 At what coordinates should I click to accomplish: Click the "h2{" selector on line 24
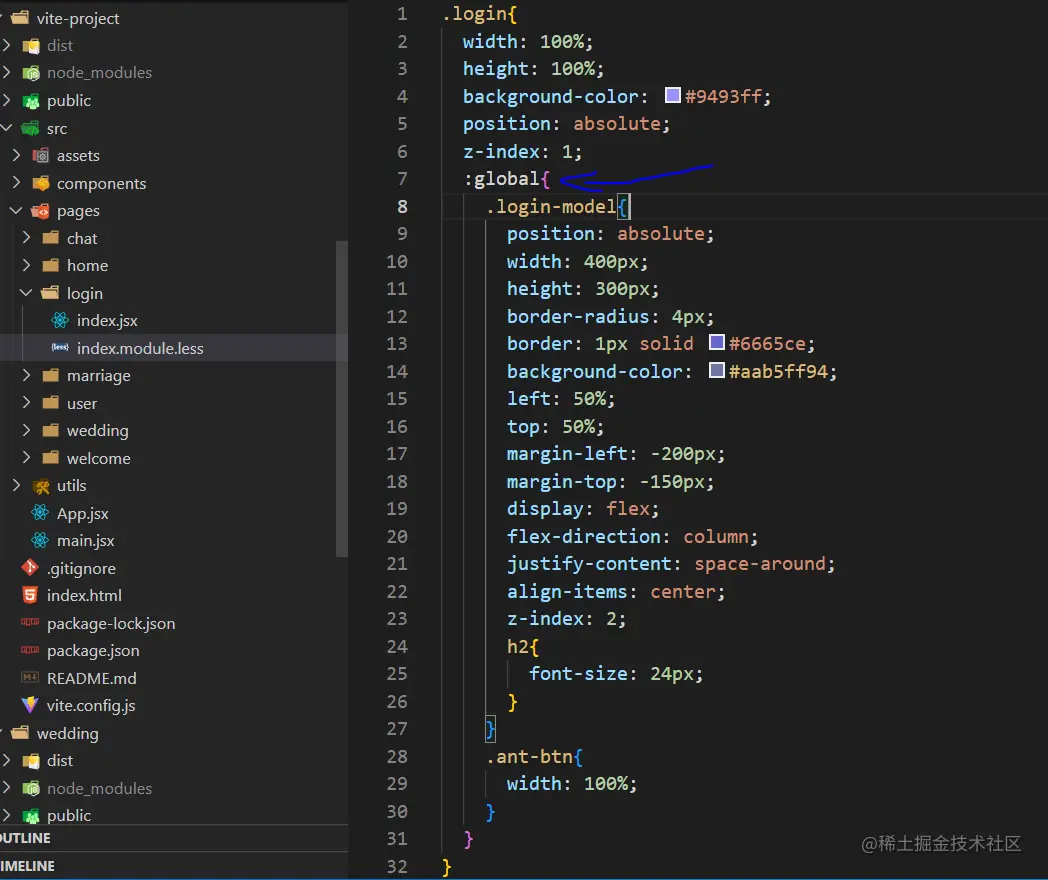pyautogui.click(x=523, y=646)
